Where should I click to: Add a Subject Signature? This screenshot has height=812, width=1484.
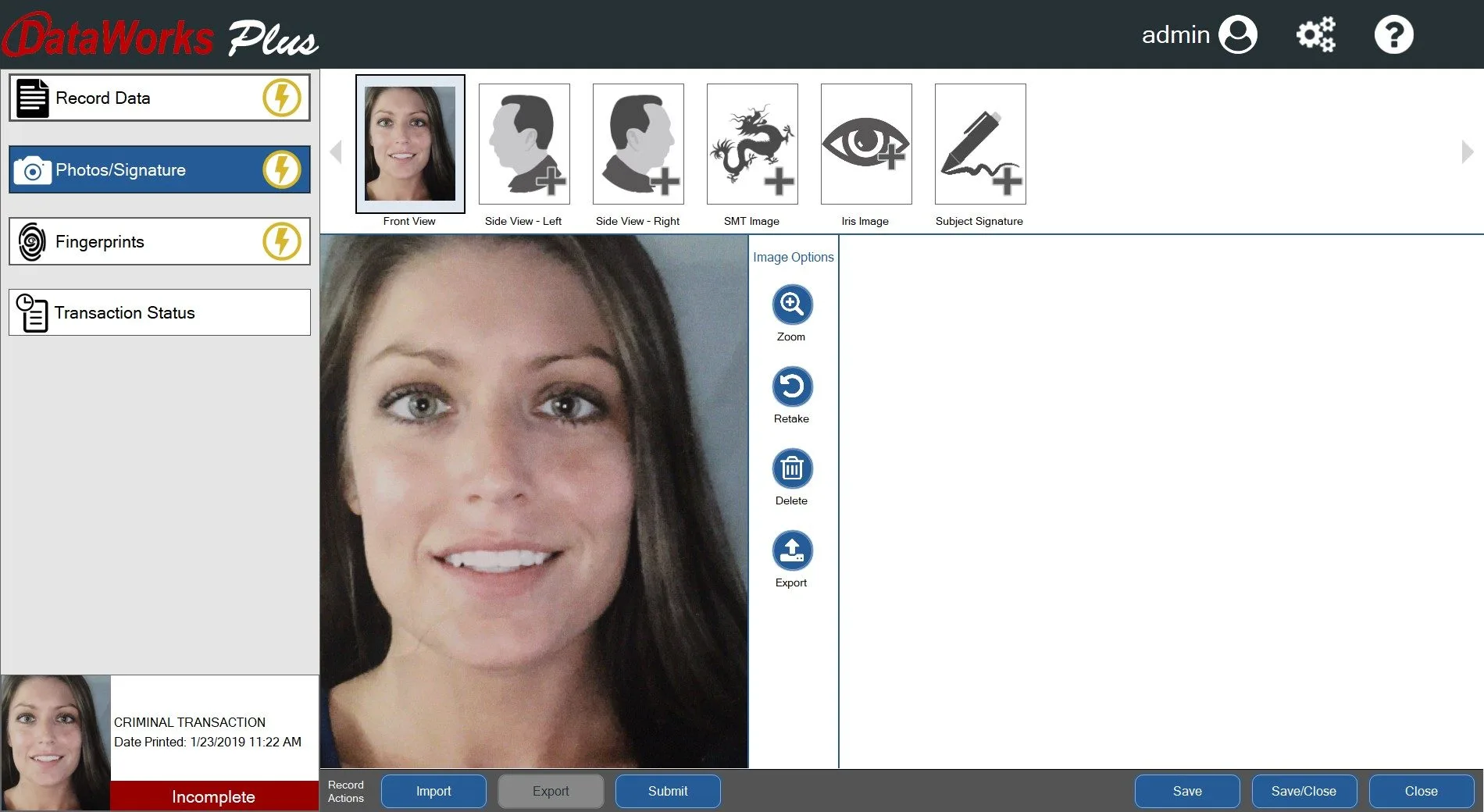[980, 144]
